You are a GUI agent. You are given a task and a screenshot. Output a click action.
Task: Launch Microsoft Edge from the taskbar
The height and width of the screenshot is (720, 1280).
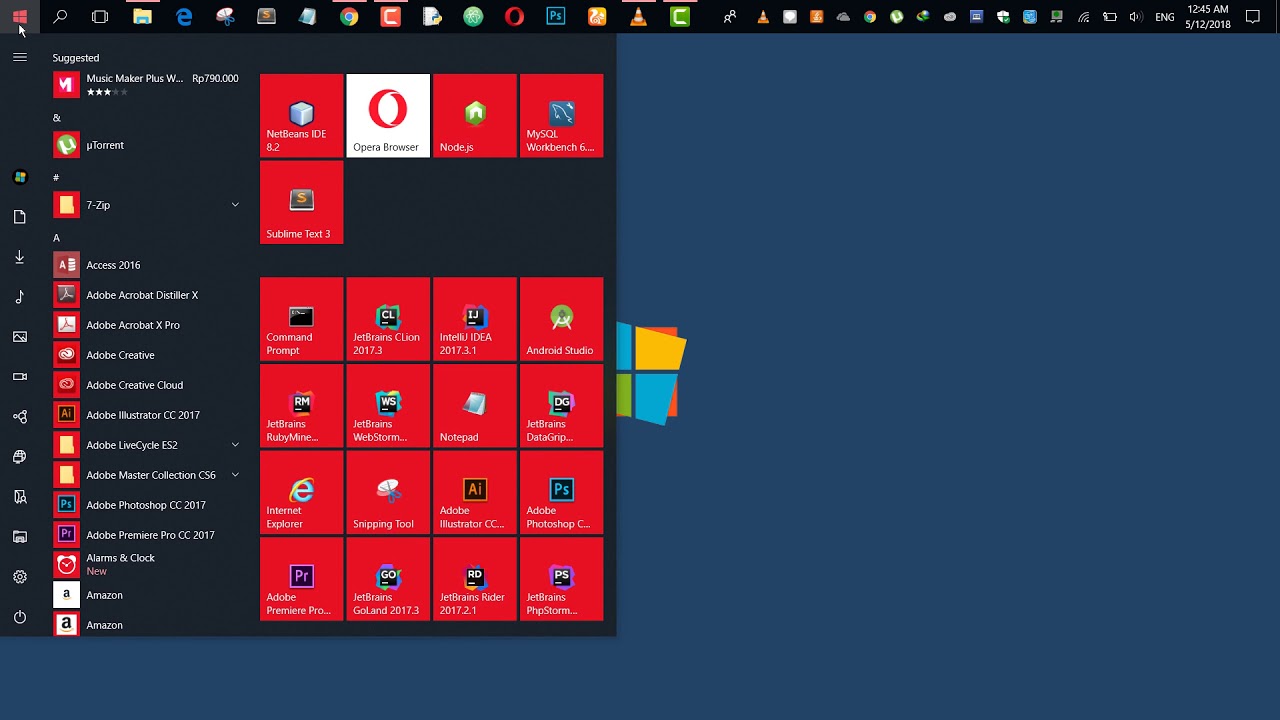pyautogui.click(x=184, y=16)
